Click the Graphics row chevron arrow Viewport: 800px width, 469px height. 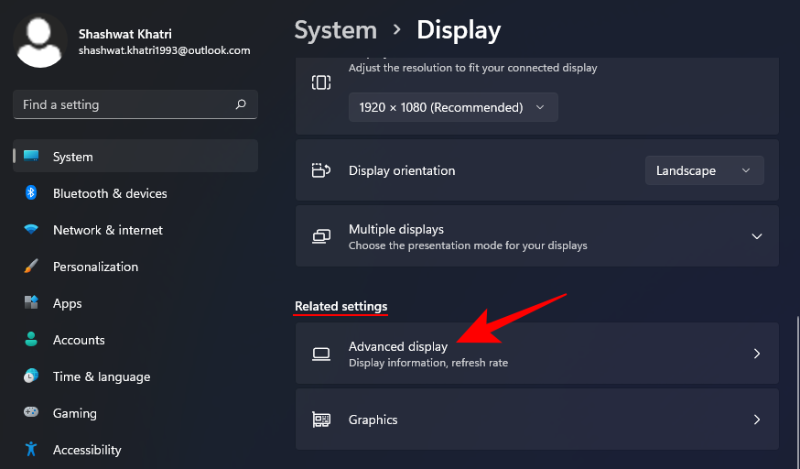pos(757,420)
